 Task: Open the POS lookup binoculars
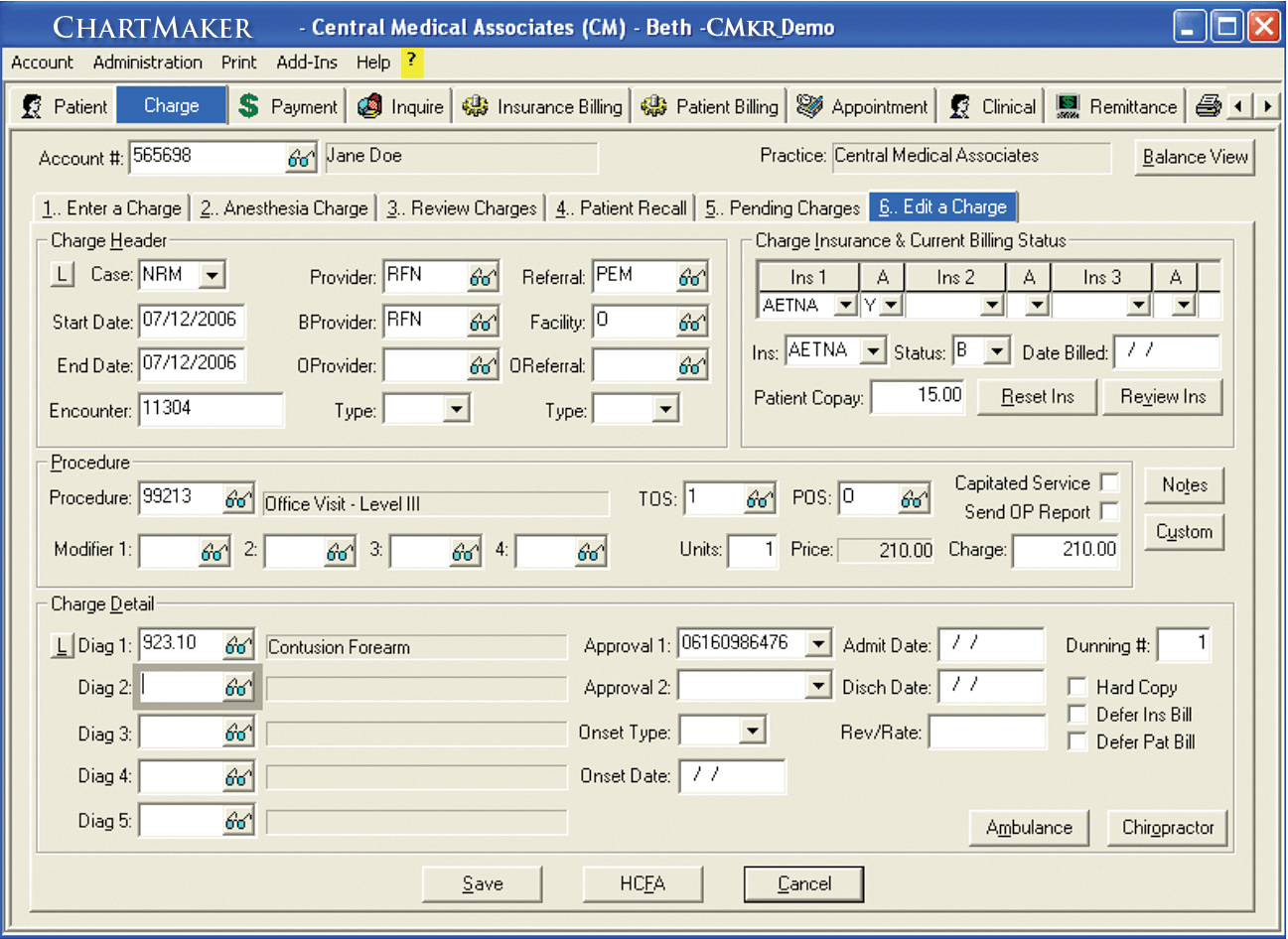[915, 499]
